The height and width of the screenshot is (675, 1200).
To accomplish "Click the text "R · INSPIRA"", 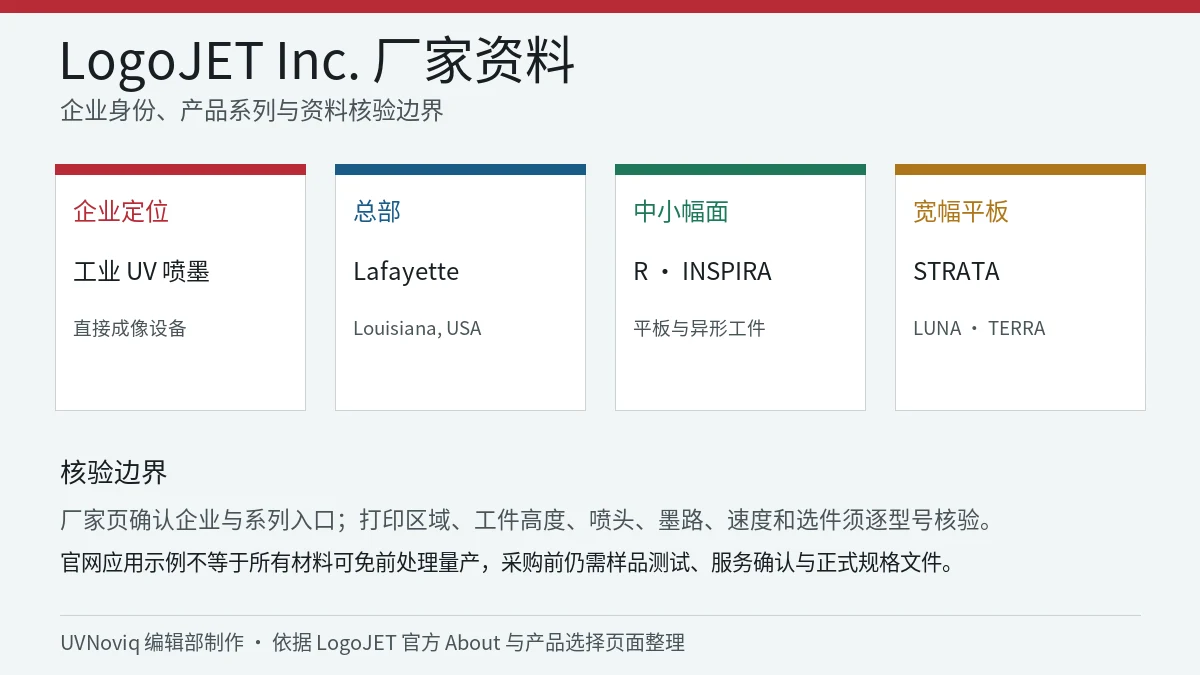I will [702, 271].
